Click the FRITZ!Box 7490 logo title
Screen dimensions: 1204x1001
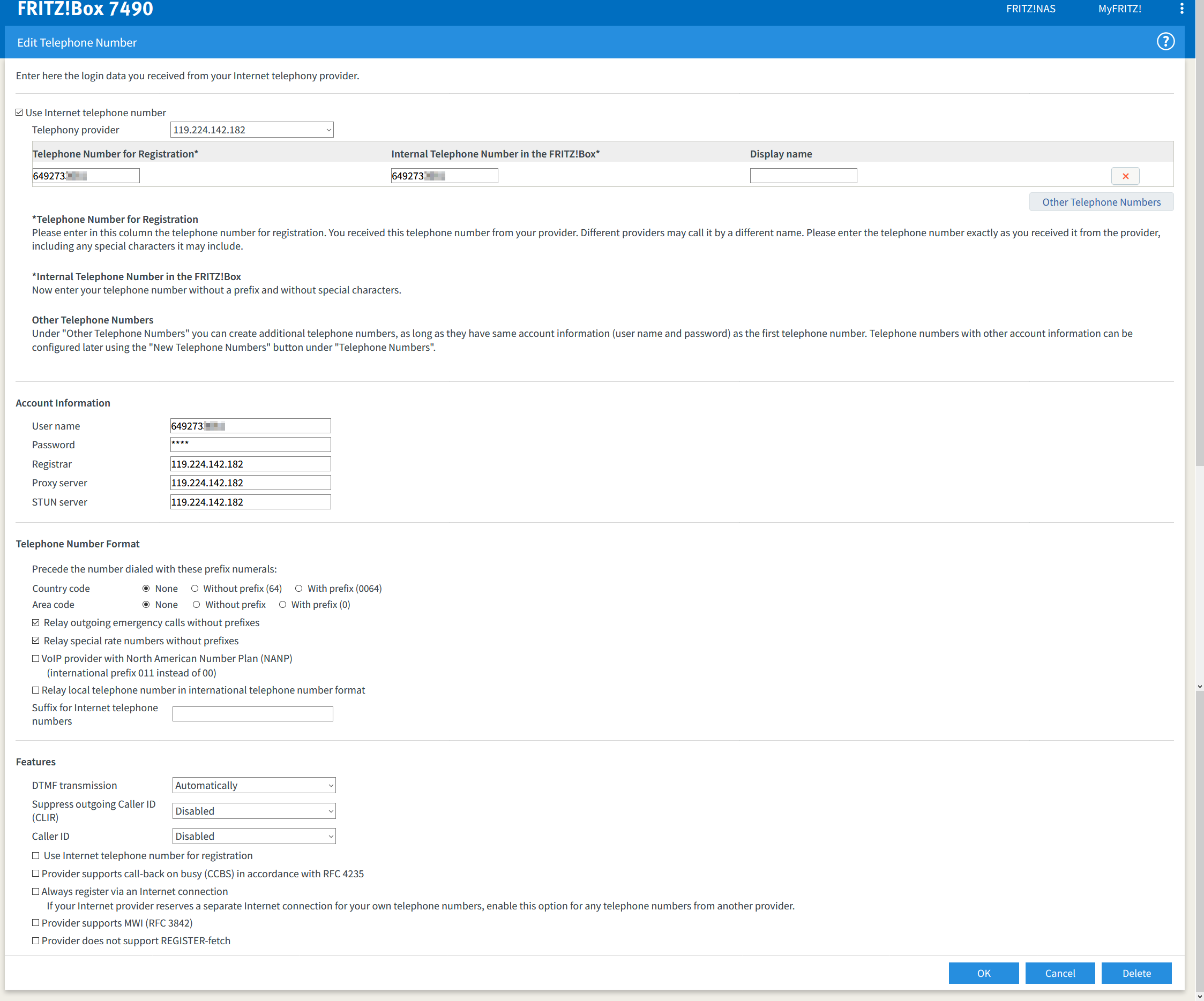point(85,9)
